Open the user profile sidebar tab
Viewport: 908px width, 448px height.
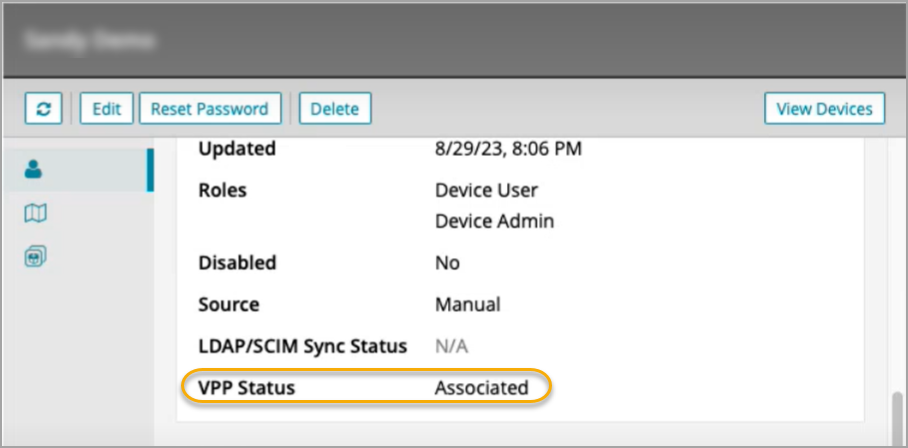coord(35,170)
